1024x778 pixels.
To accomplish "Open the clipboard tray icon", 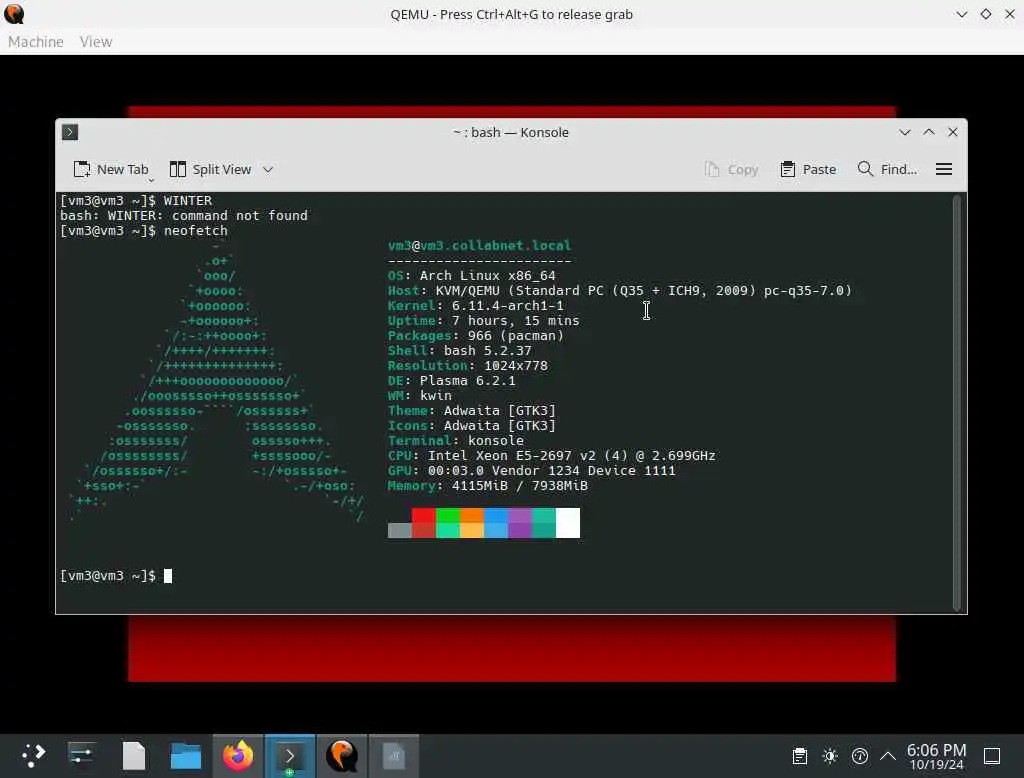I will coord(799,756).
